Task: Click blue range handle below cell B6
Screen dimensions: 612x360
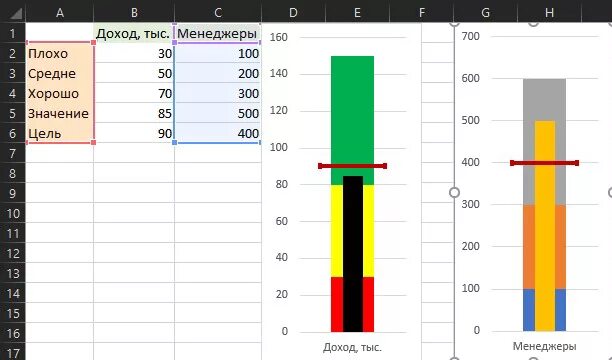Action: (174, 143)
